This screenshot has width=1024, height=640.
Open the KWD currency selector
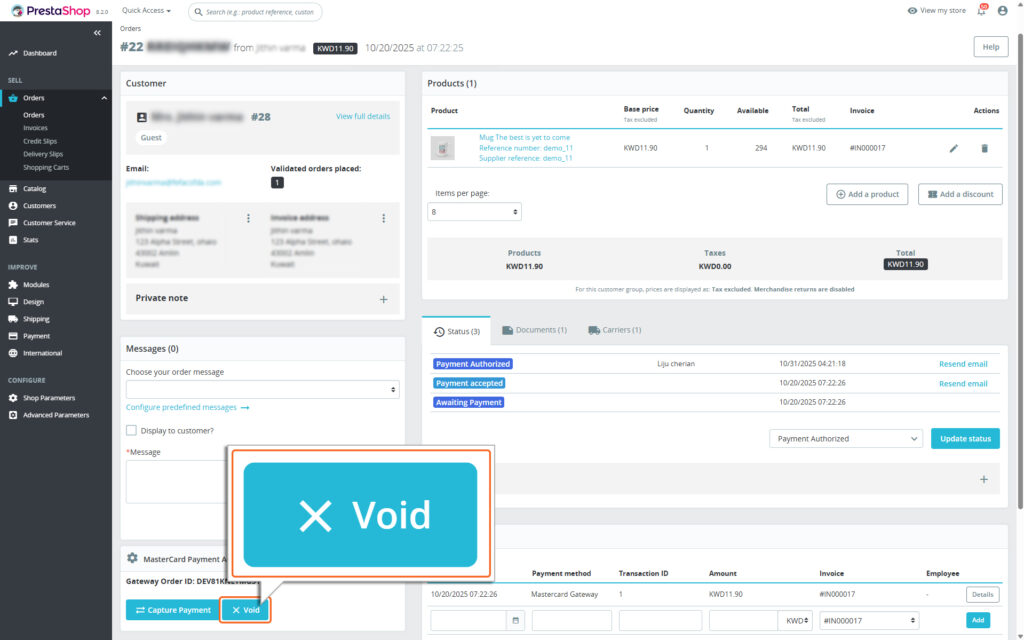point(795,620)
